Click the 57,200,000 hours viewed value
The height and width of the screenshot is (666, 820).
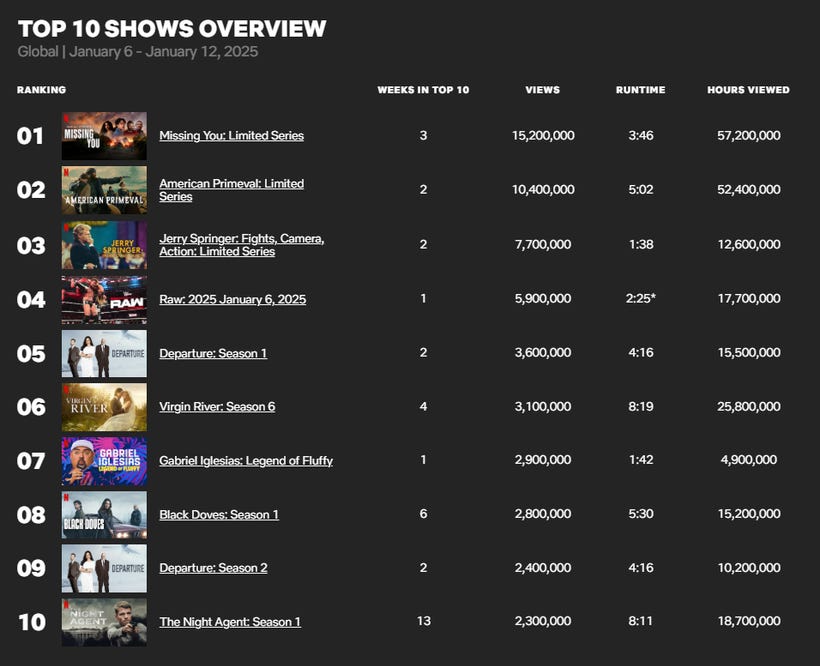(749, 135)
